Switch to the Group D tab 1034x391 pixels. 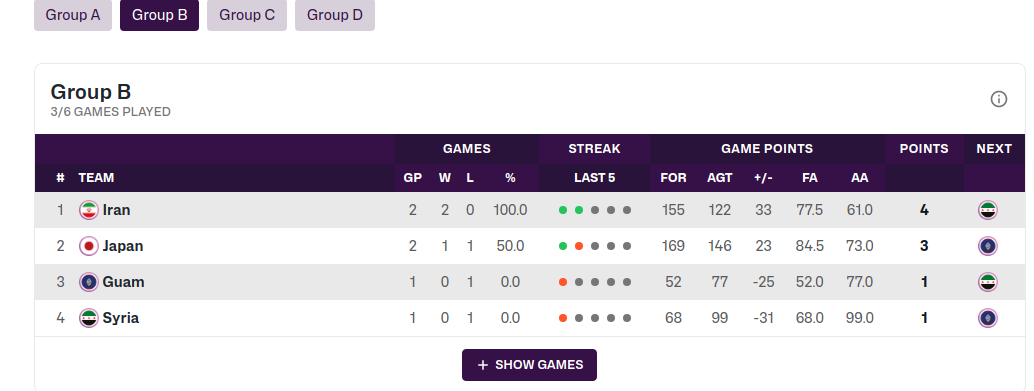[334, 15]
